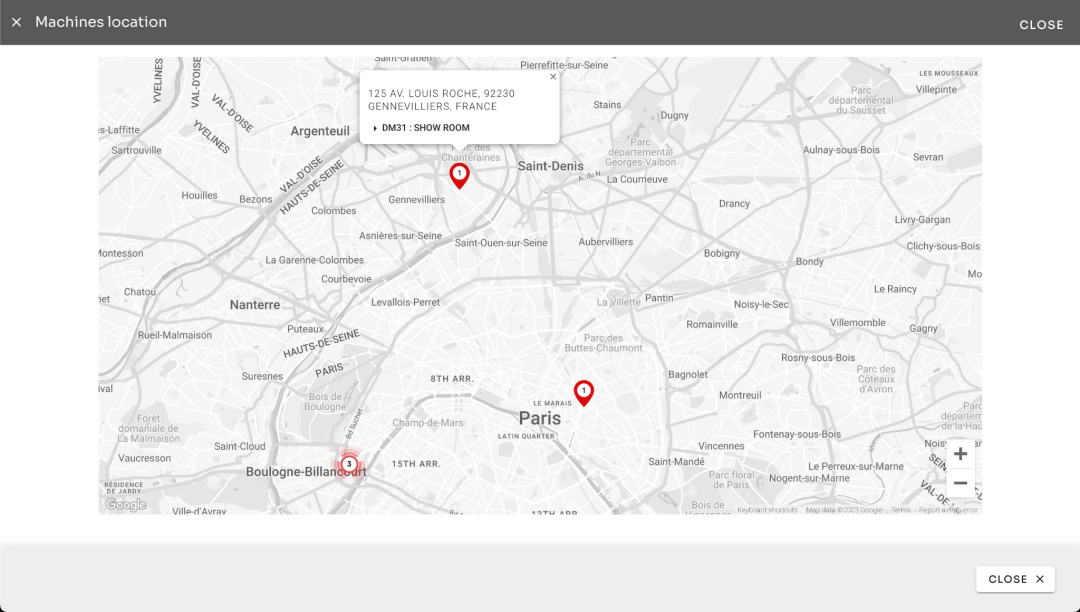Viewport: 1080px width, 612px height.
Task: Expand the DM31 : SHOW ROOM entry
Action: [425, 128]
